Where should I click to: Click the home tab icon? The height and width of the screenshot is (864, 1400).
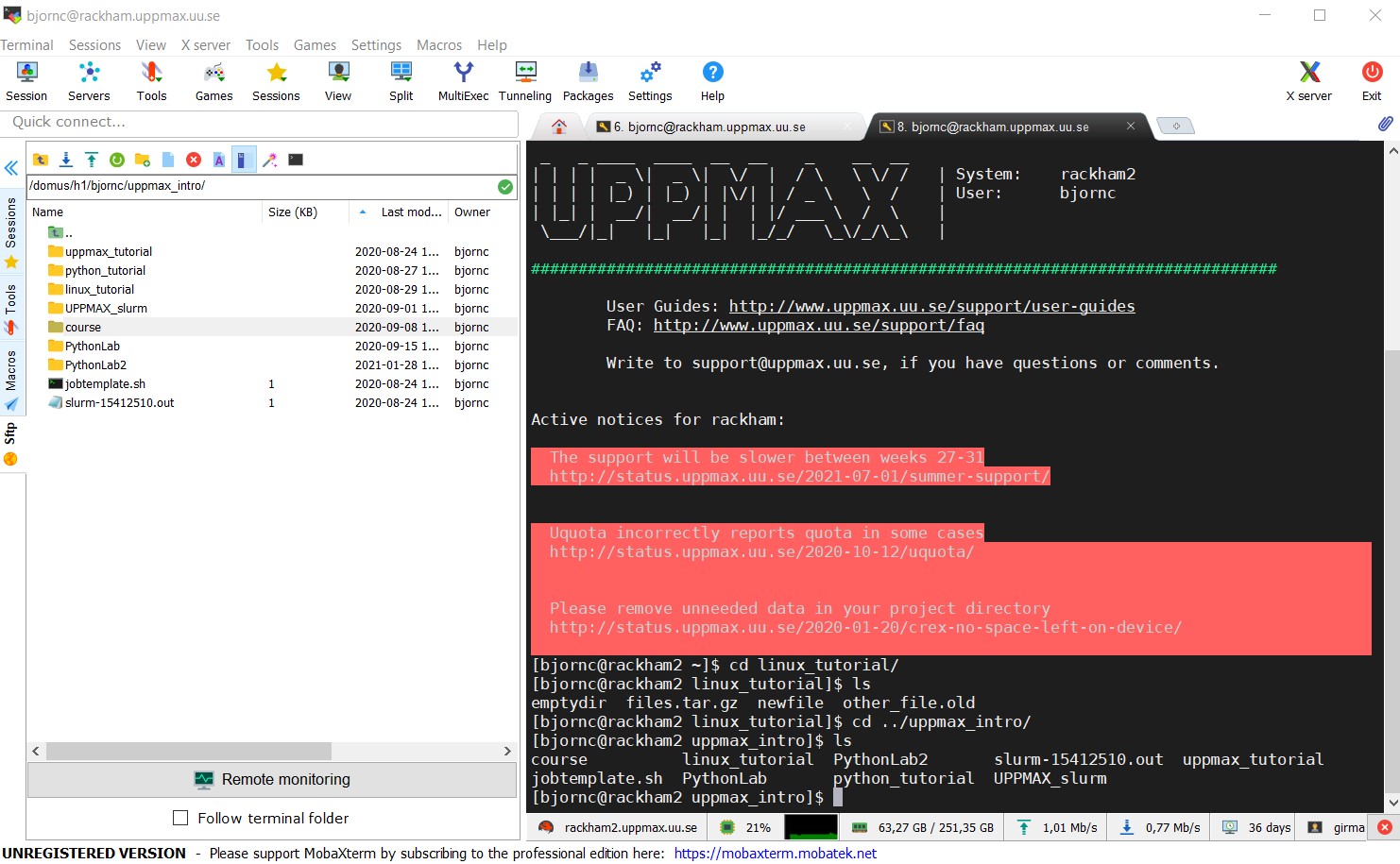pyautogui.click(x=559, y=127)
